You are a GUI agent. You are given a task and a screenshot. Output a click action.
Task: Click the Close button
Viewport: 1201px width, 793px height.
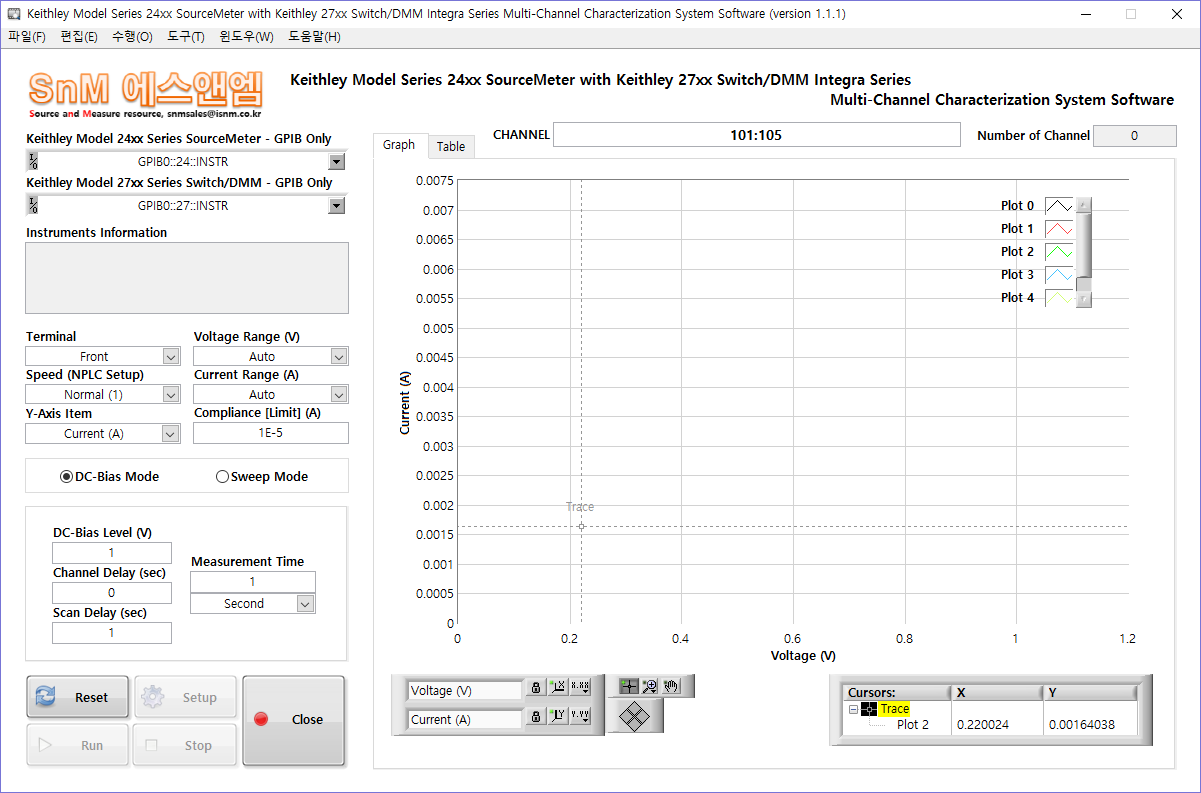click(294, 720)
